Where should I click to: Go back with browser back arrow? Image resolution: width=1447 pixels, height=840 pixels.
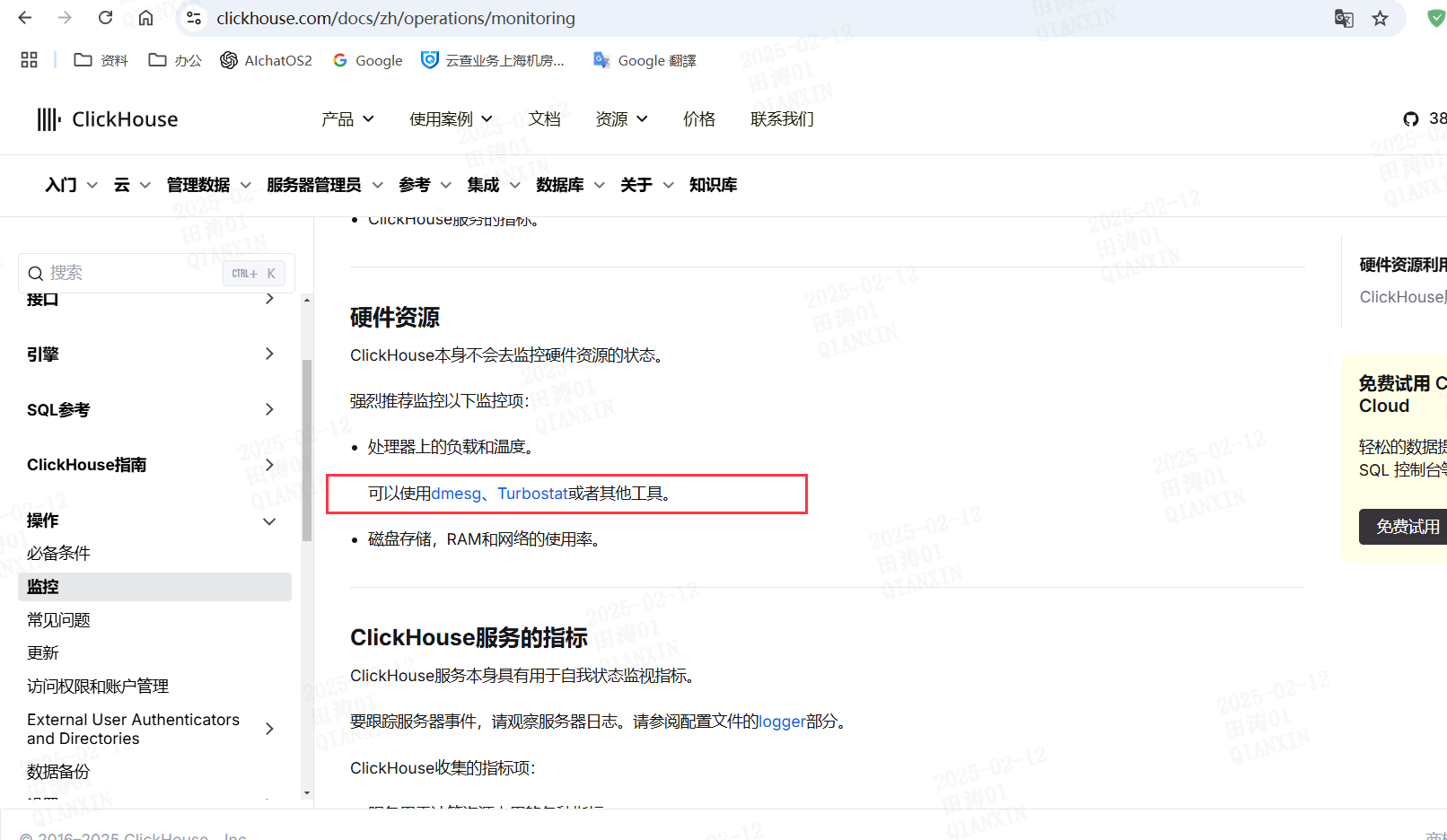click(x=25, y=18)
